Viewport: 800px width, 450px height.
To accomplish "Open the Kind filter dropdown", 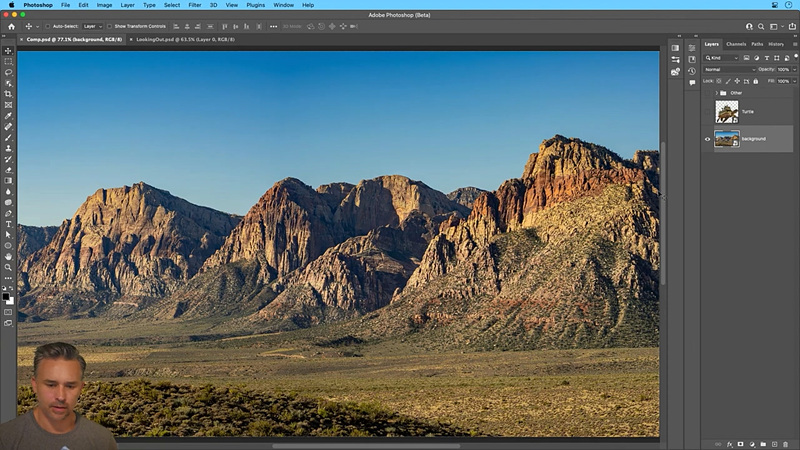I will click(x=721, y=58).
